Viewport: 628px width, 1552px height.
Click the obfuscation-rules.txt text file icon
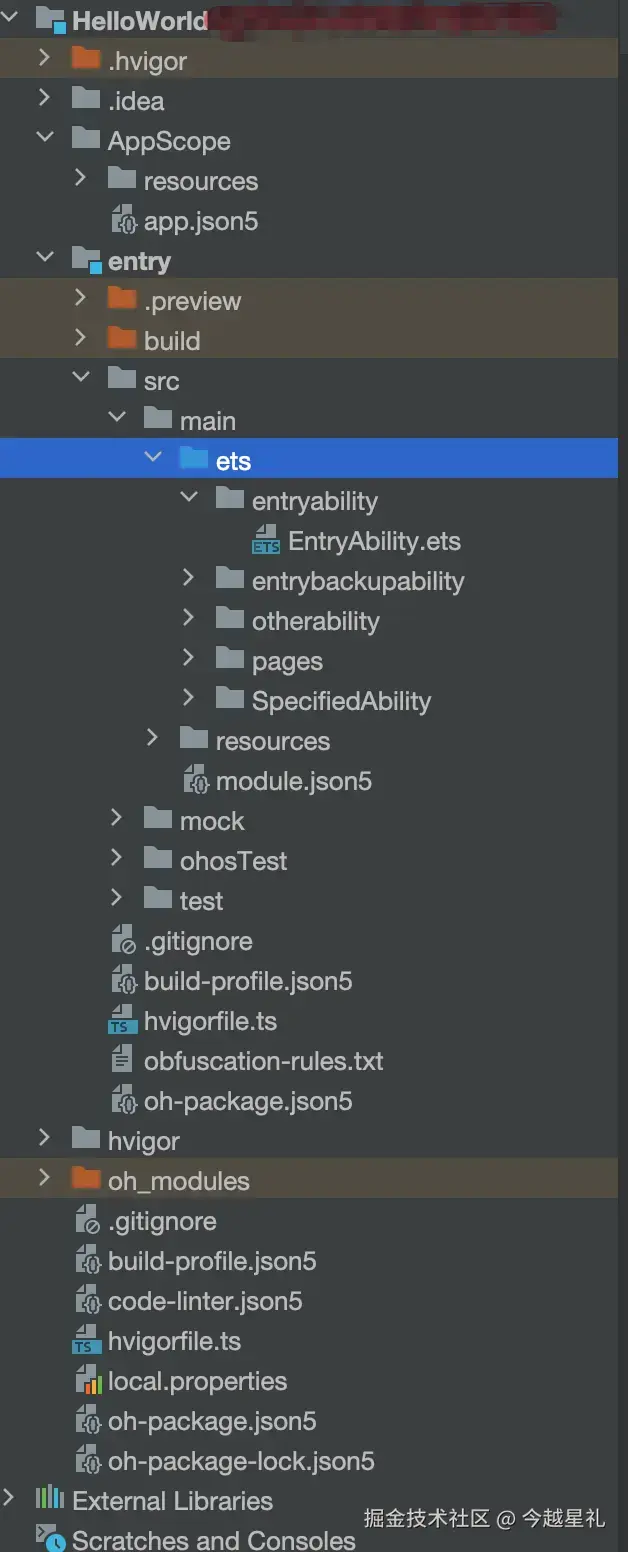click(x=122, y=1061)
